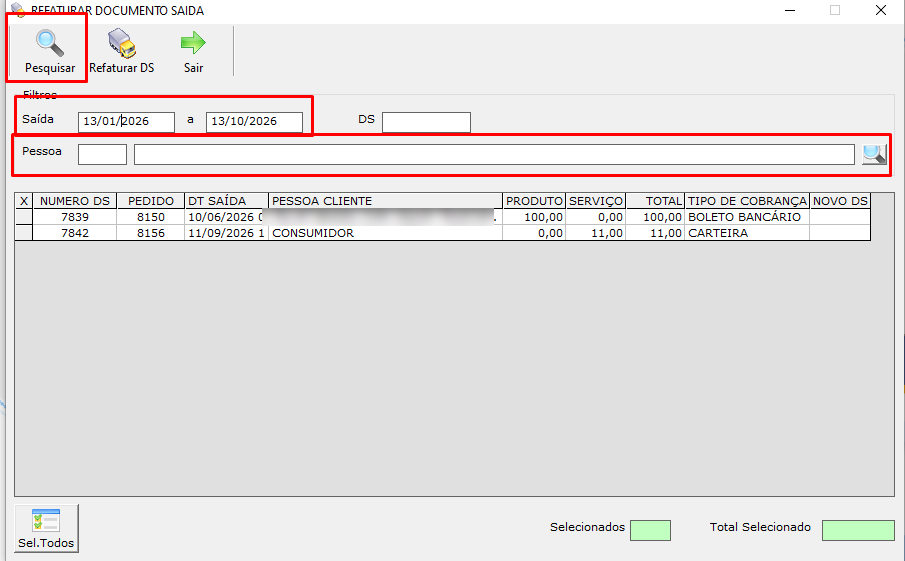Click the BOLETO BANCÁRIO cell

point(747,217)
